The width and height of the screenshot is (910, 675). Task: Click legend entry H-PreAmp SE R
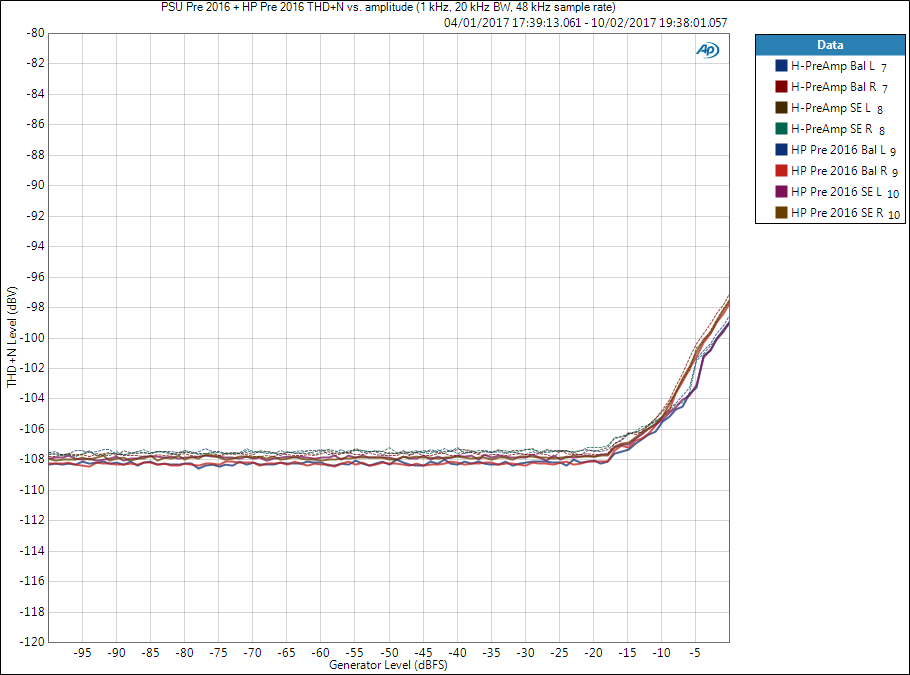coord(832,129)
